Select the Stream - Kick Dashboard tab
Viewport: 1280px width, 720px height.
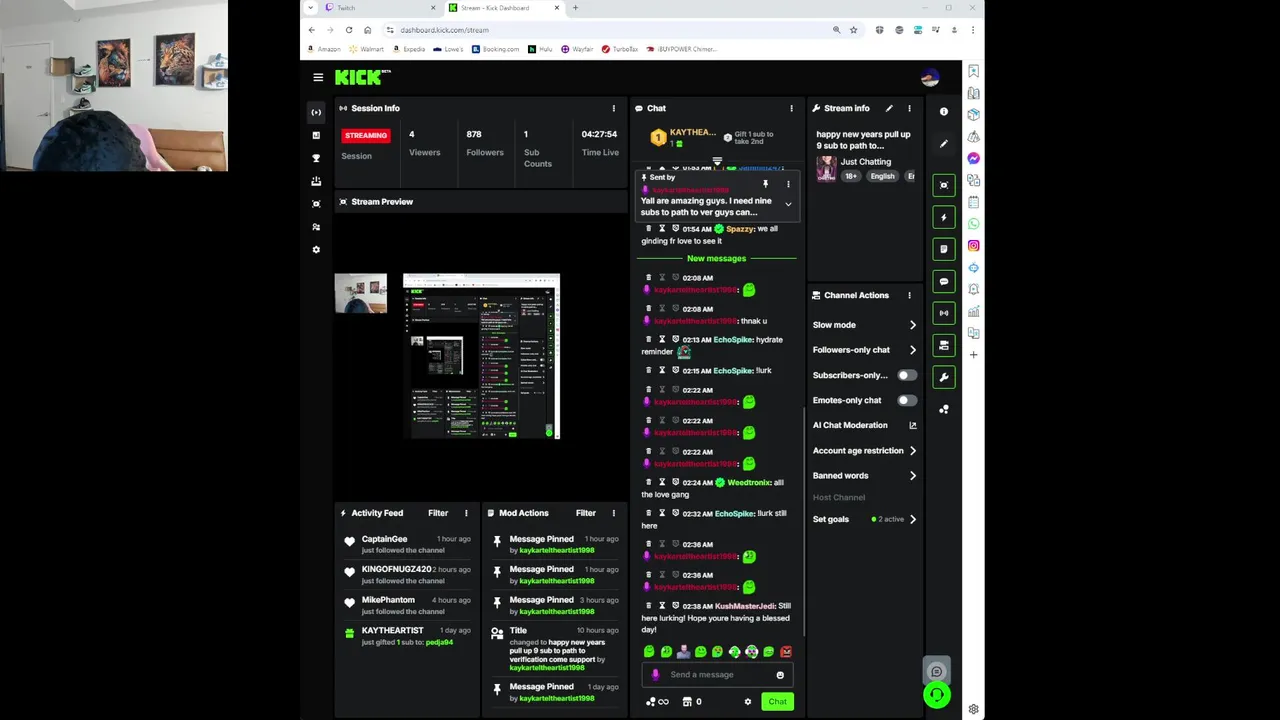coord(503,8)
